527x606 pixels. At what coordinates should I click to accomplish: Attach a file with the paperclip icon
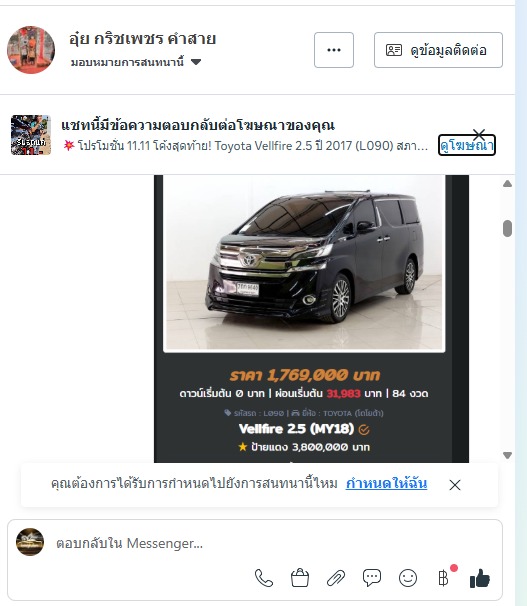336,579
